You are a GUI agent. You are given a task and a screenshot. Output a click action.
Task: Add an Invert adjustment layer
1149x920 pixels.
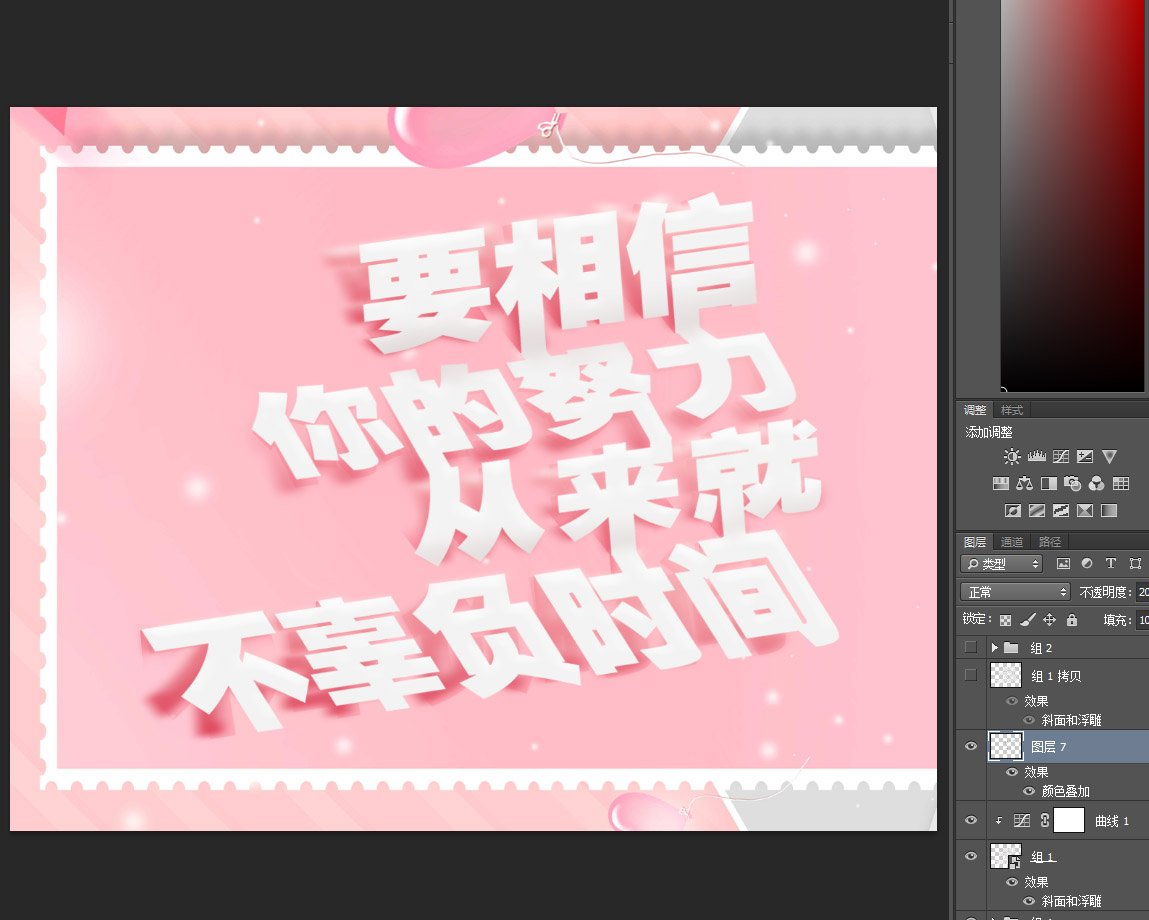tap(1013, 510)
